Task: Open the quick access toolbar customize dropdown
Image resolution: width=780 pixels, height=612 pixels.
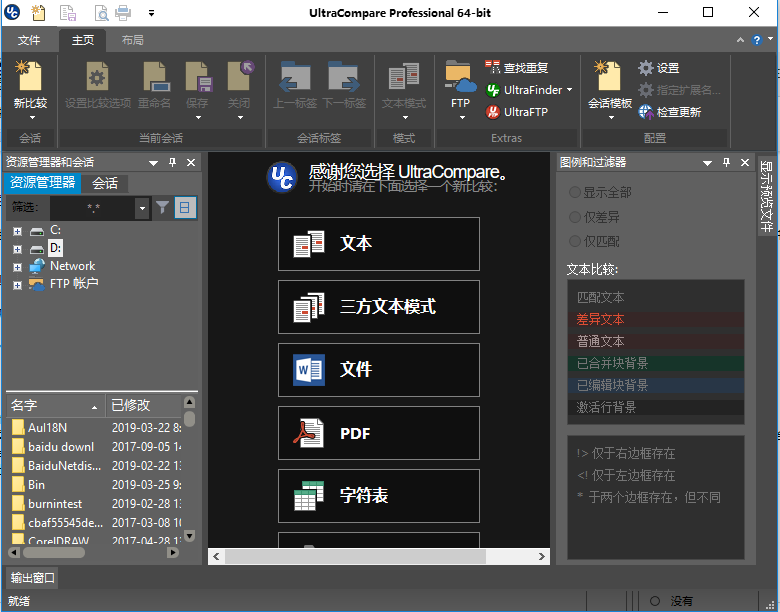Action: (151, 13)
